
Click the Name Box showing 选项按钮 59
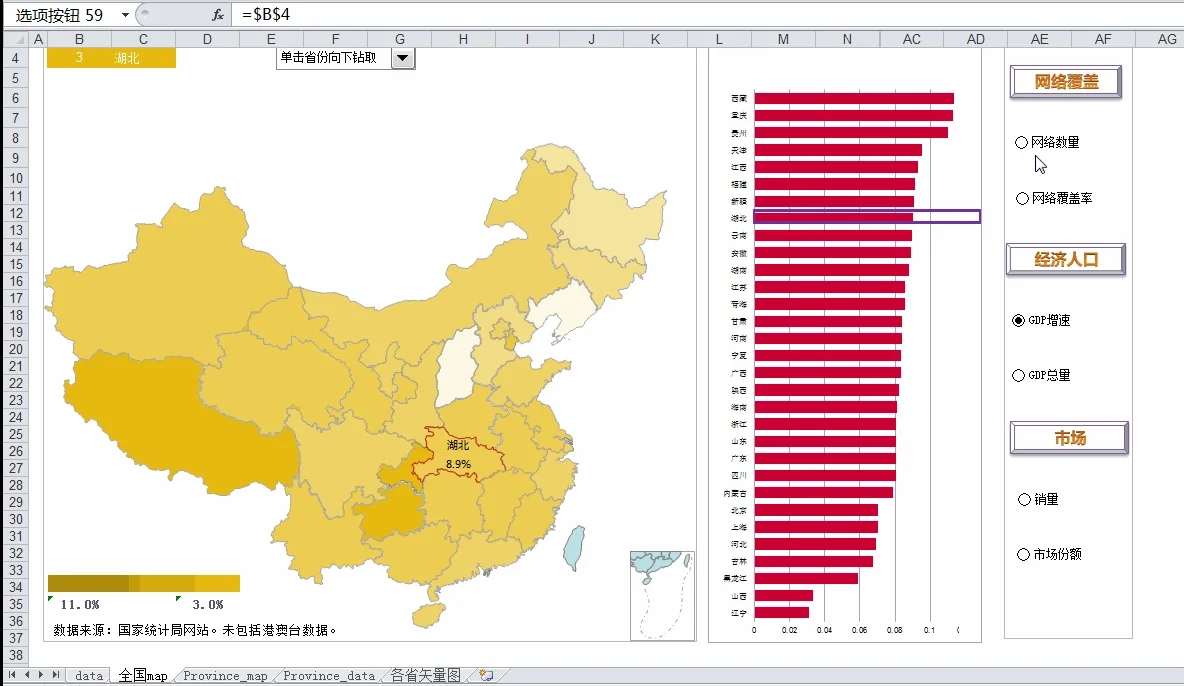pos(60,15)
